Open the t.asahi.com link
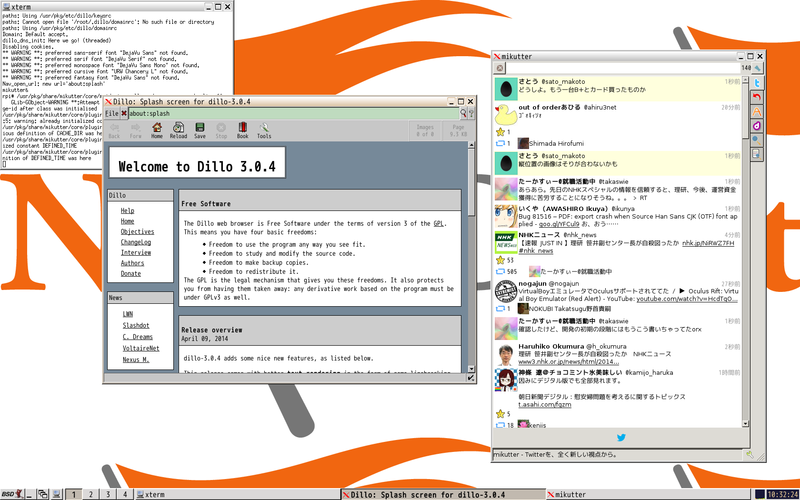800x500 pixels. (x=544, y=405)
